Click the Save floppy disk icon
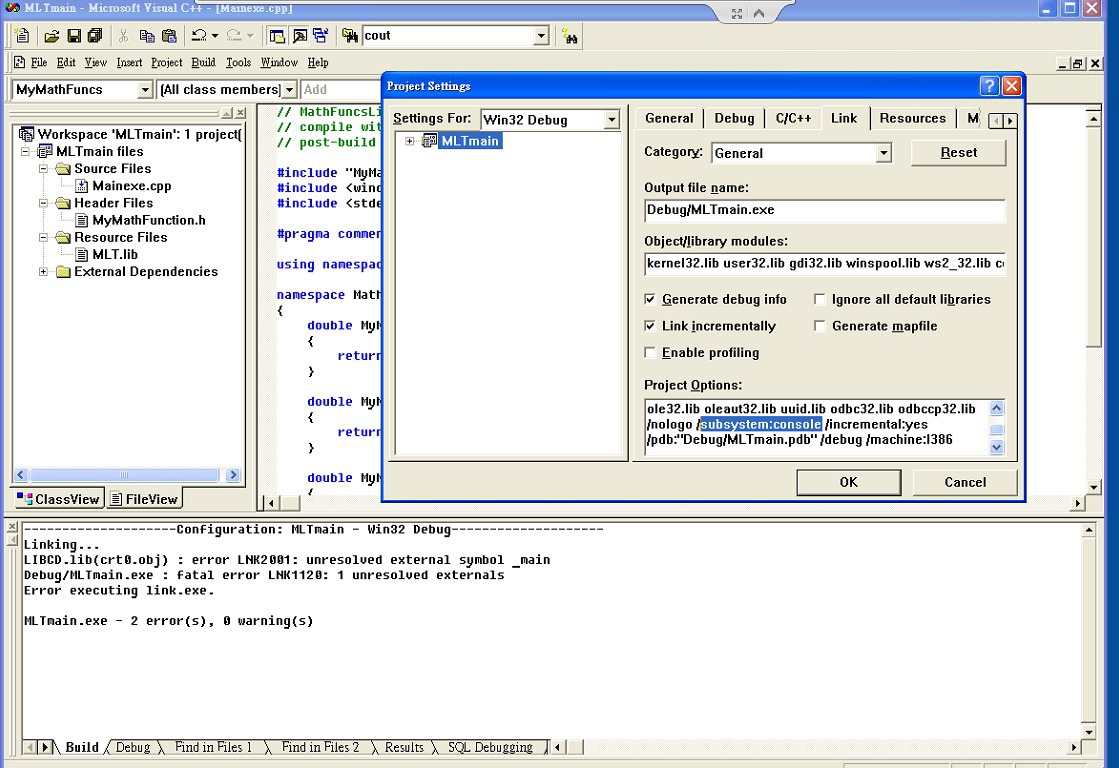Screen dimensions: 1119x768 pos(73,36)
